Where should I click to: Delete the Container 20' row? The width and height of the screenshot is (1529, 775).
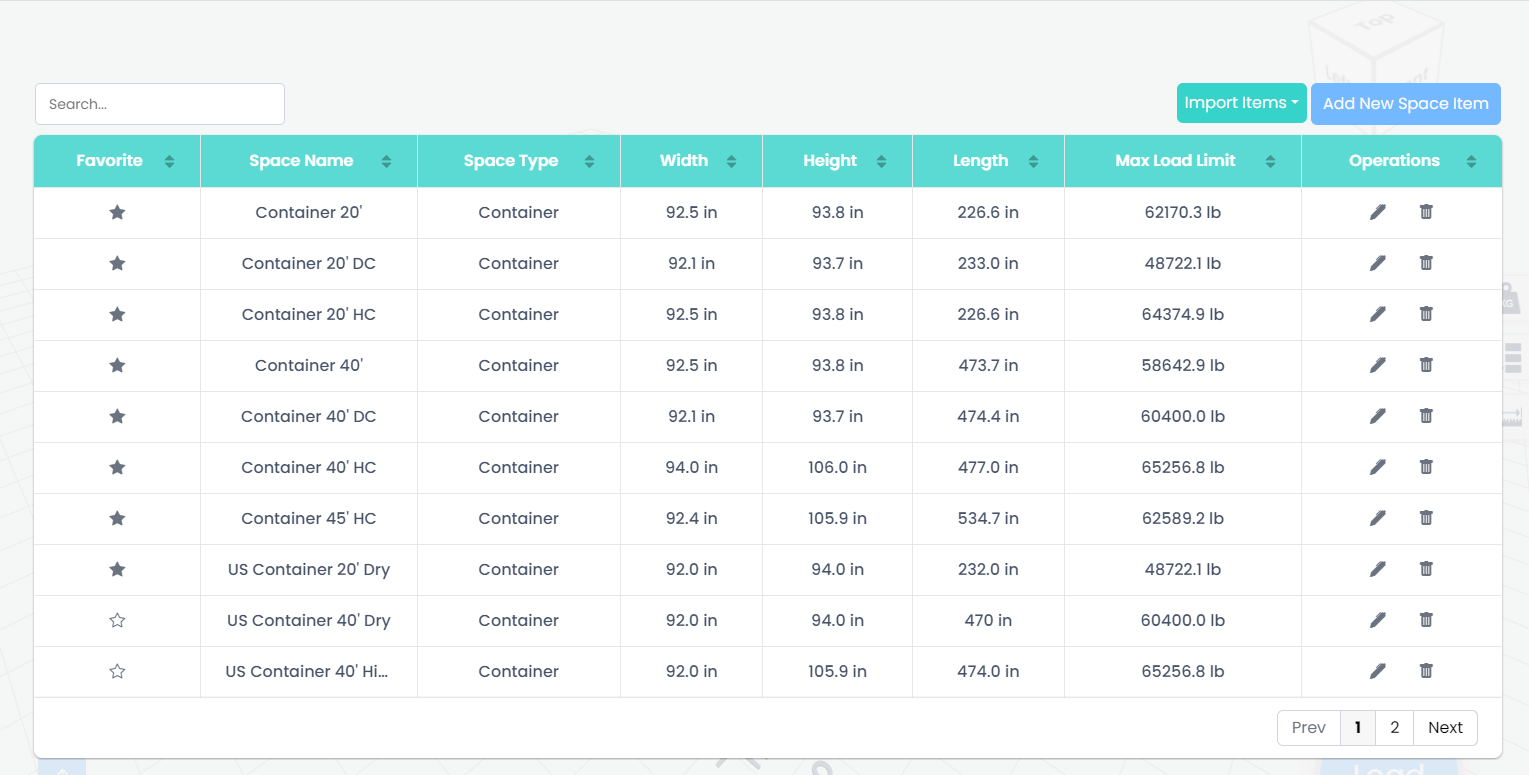click(1426, 211)
